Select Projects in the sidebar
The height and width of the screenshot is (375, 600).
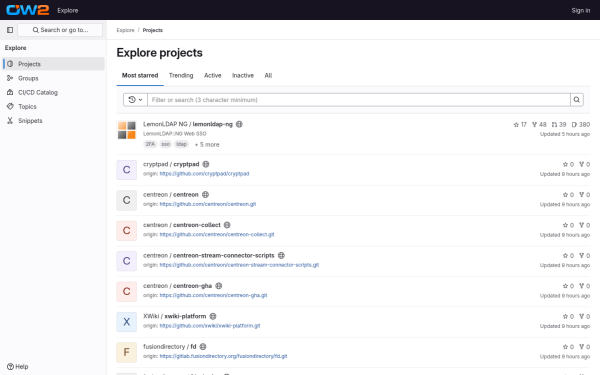[x=54, y=64]
